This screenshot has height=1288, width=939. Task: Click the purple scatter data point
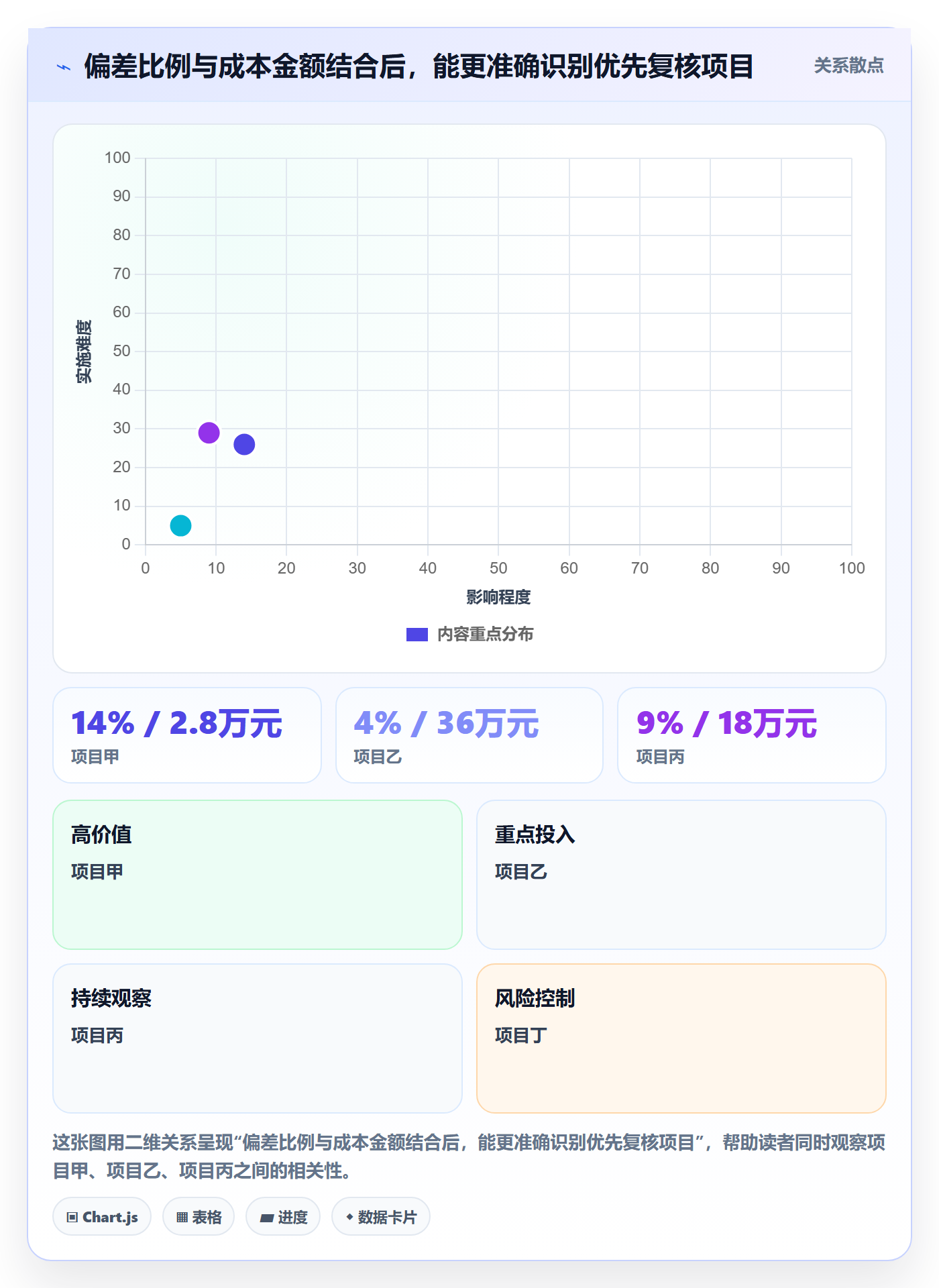tap(209, 433)
